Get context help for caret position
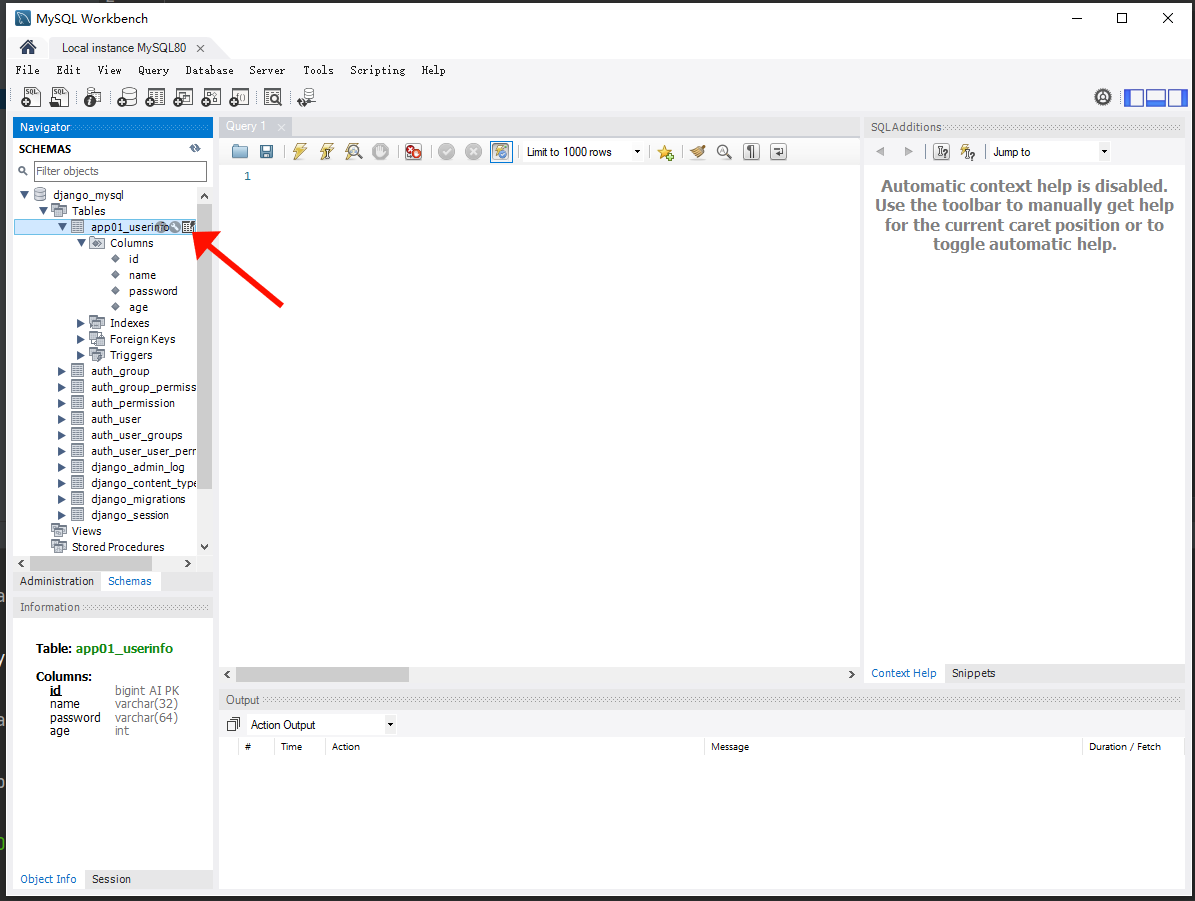 (x=942, y=152)
